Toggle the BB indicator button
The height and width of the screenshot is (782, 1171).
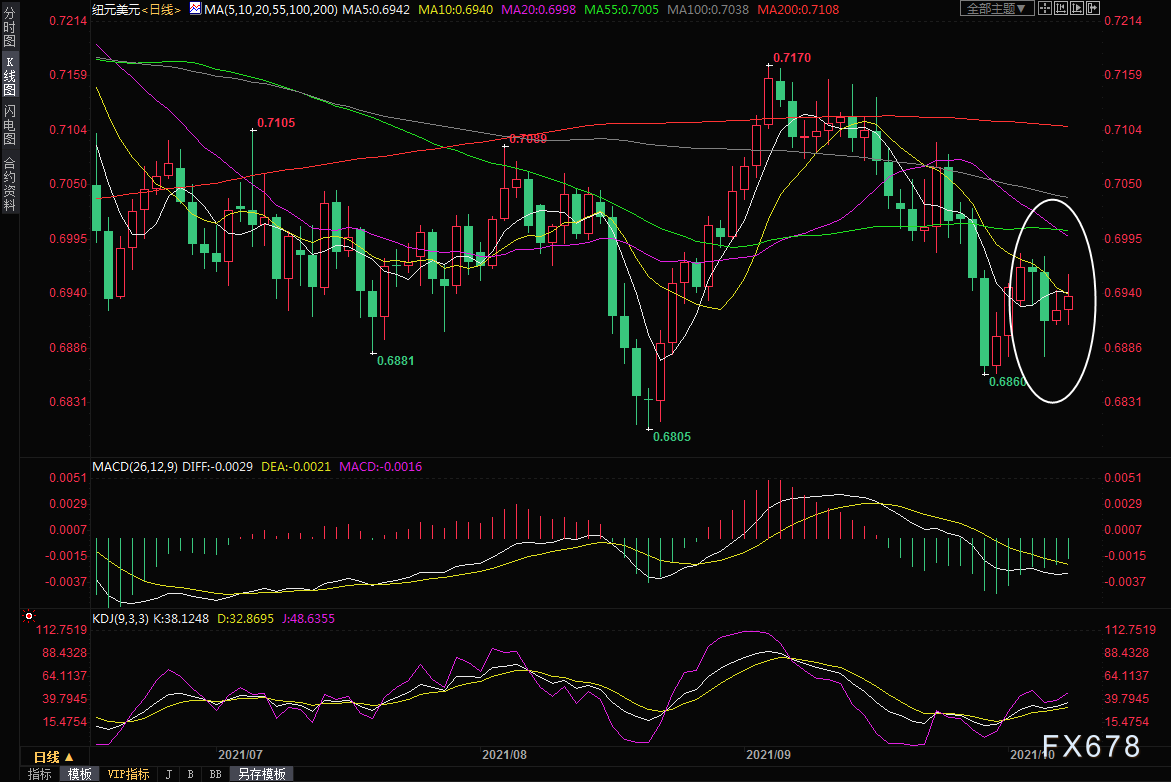(215, 774)
